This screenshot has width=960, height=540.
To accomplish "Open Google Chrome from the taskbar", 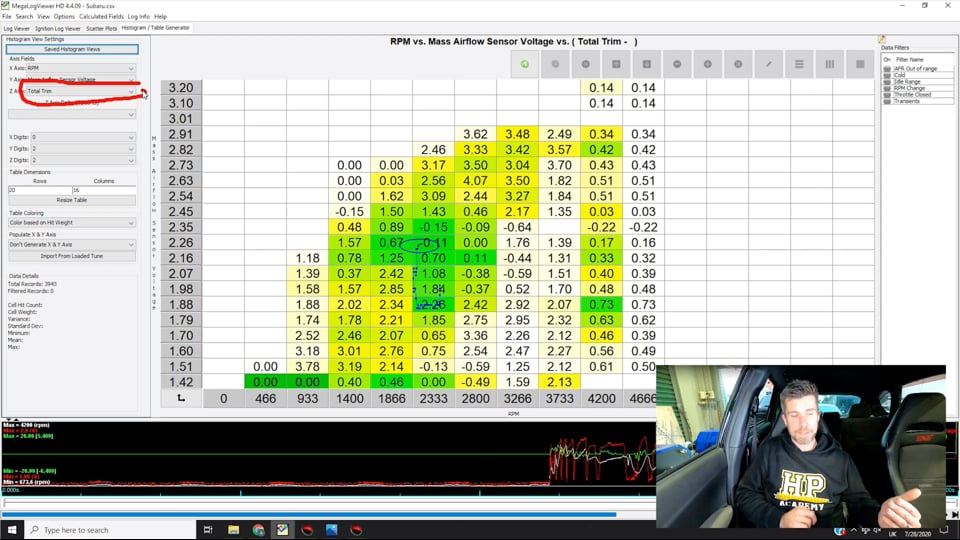I will [258, 530].
